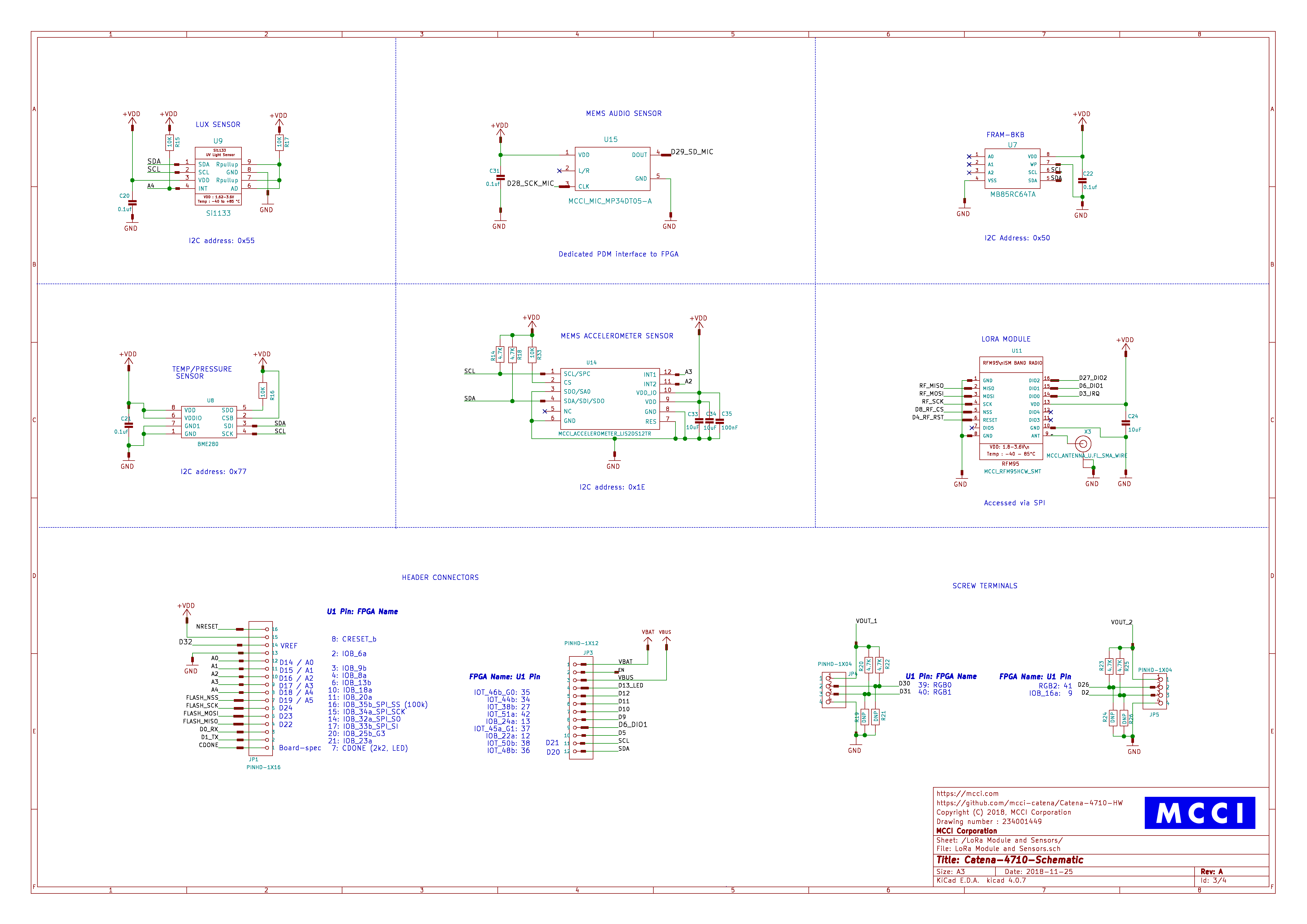The height and width of the screenshot is (924, 1307).
Task: Select the U15 MEMS microphone symbol
Action: 612,169
